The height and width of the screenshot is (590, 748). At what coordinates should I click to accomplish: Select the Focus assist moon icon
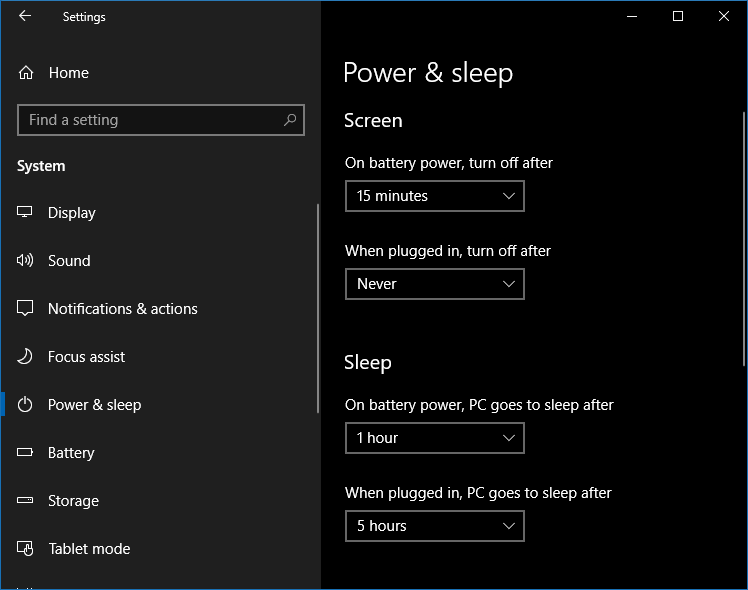coord(25,356)
